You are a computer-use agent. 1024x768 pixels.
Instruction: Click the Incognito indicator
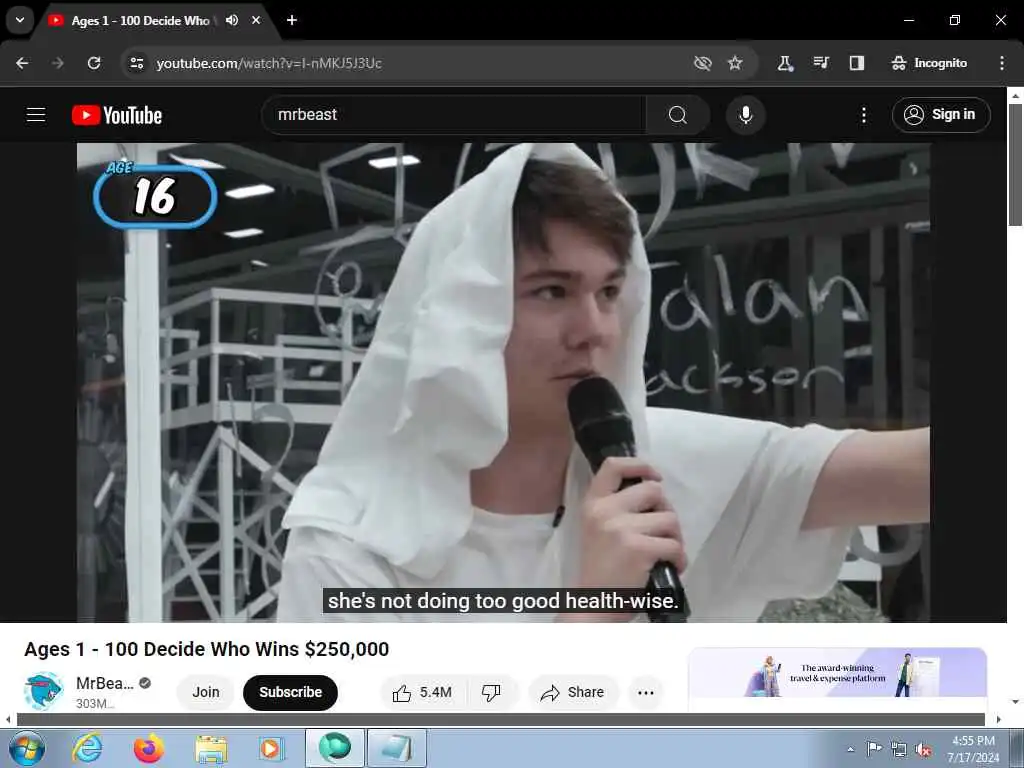(x=929, y=63)
